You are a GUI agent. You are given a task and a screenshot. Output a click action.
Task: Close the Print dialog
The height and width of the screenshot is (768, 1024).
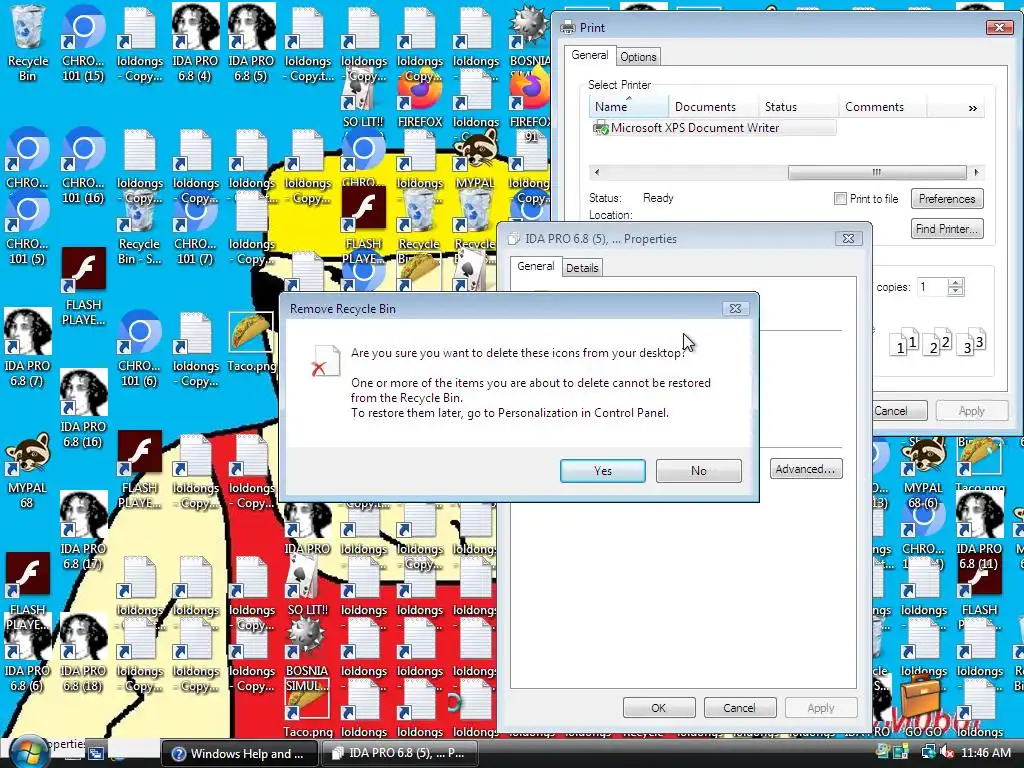pos(999,27)
